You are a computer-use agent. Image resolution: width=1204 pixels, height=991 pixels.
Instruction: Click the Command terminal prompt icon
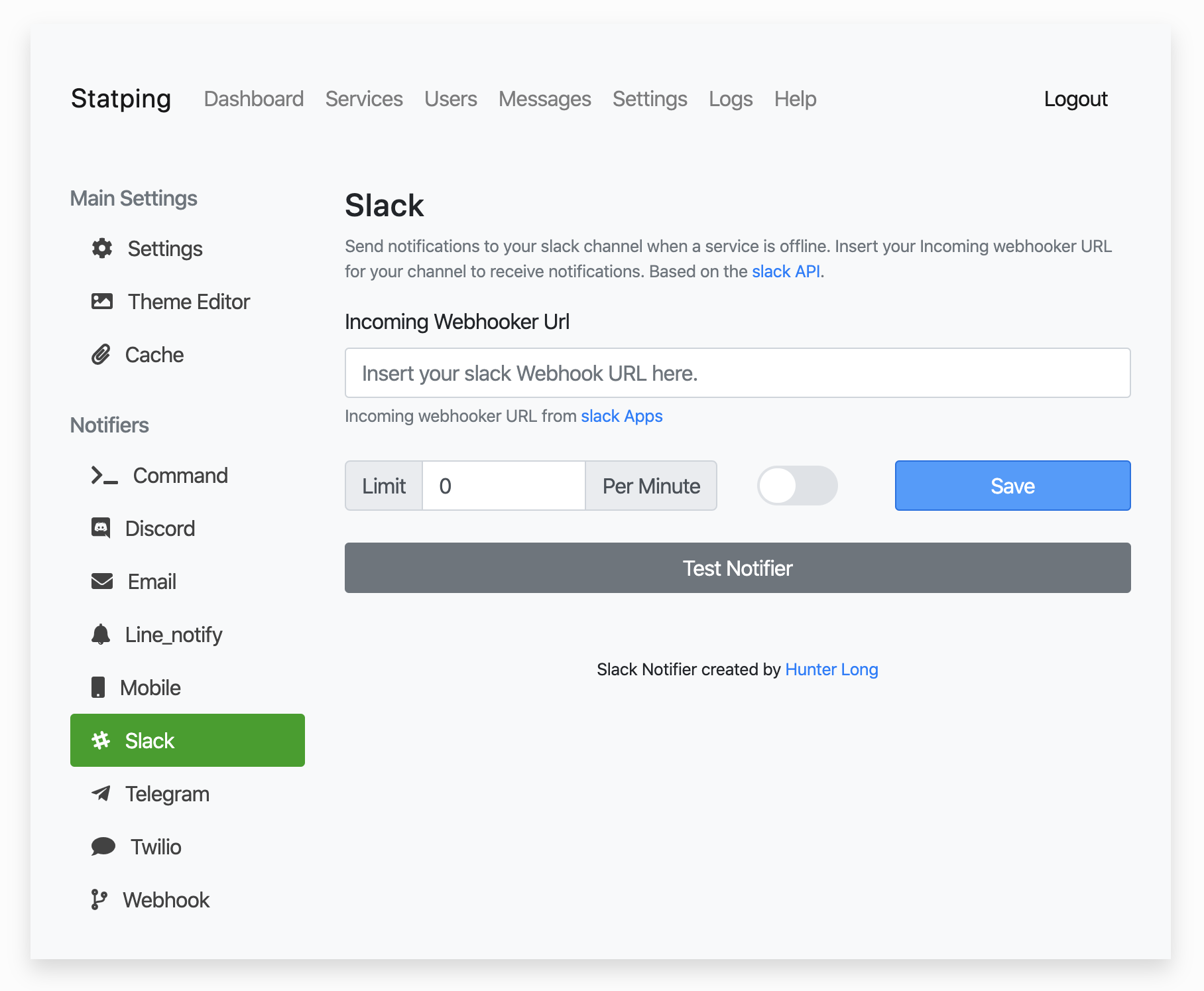click(x=104, y=476)
